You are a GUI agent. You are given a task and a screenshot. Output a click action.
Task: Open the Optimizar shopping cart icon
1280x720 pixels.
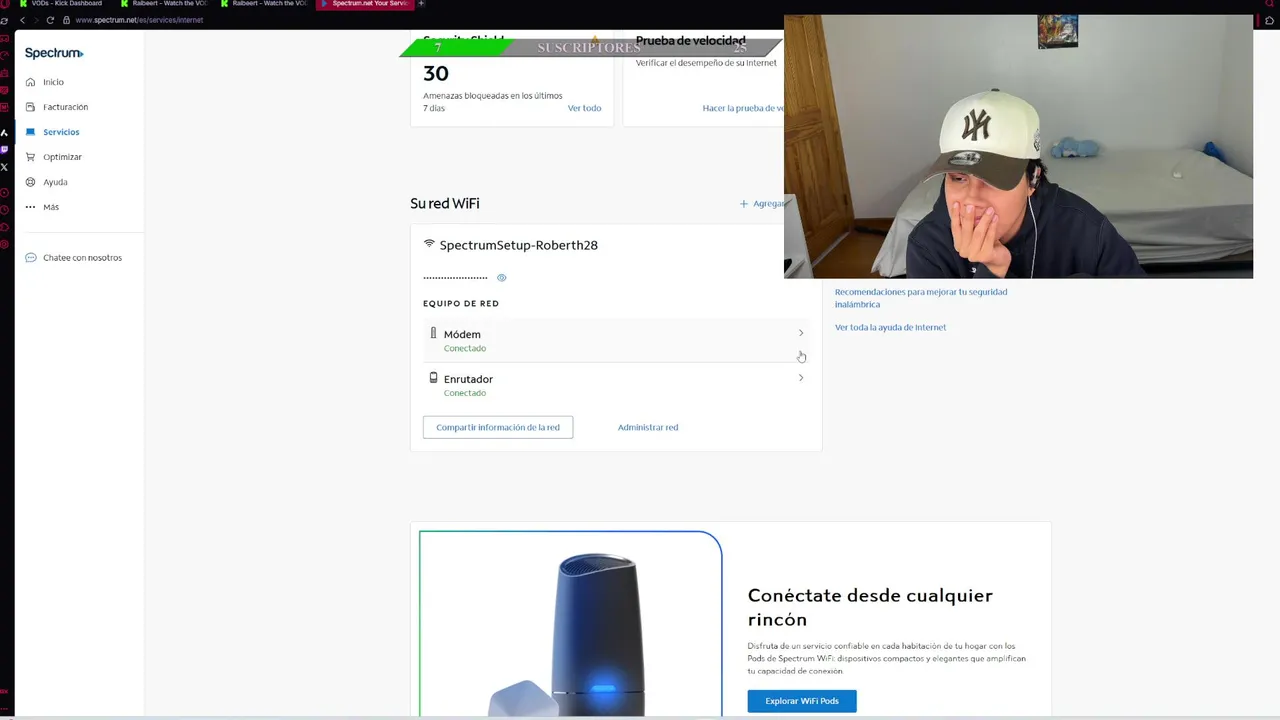30,157
